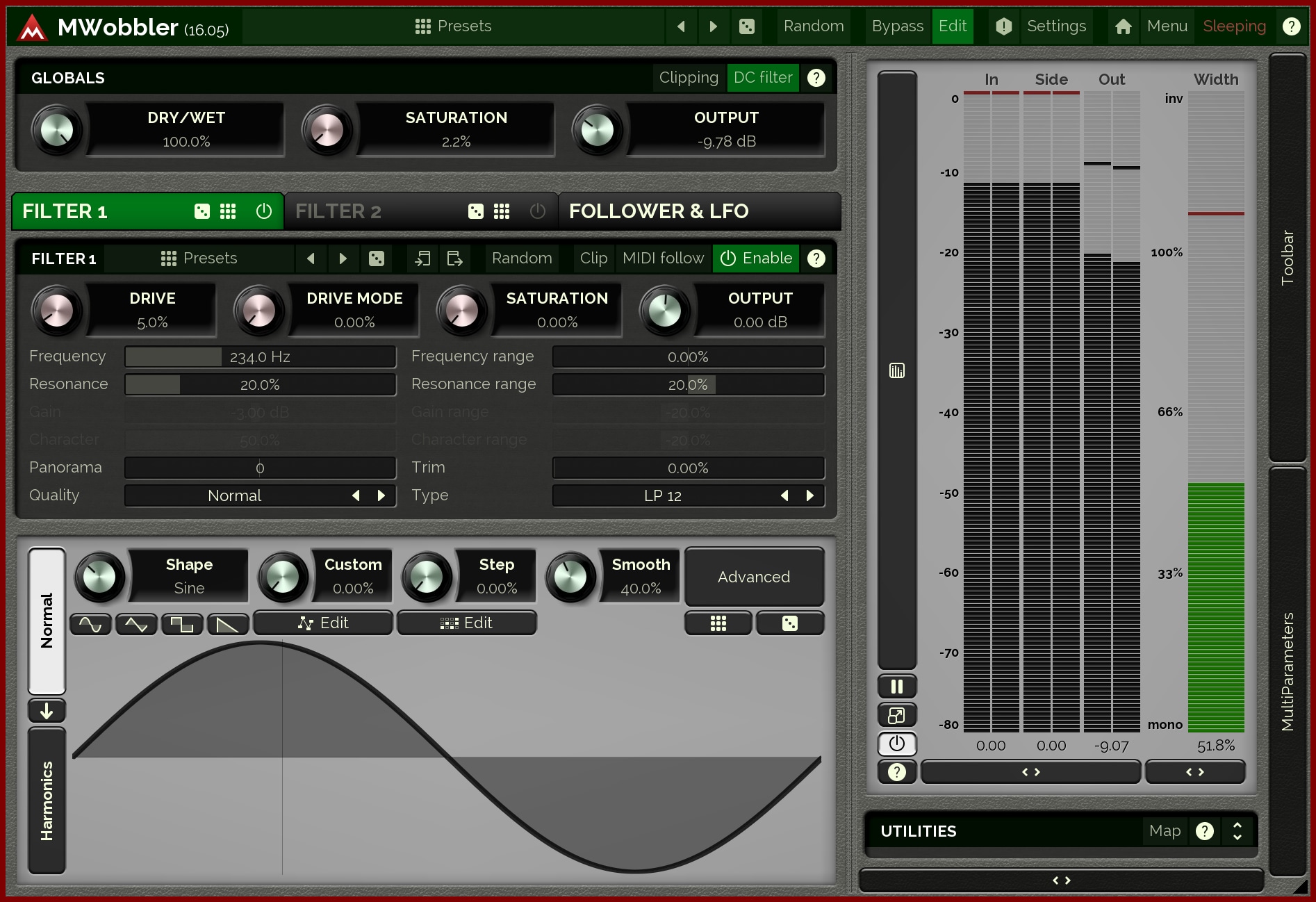This screenshot has width=1316, height=902.
Task: Select previous Quality option arrow
Action: (x=356, y=495)
